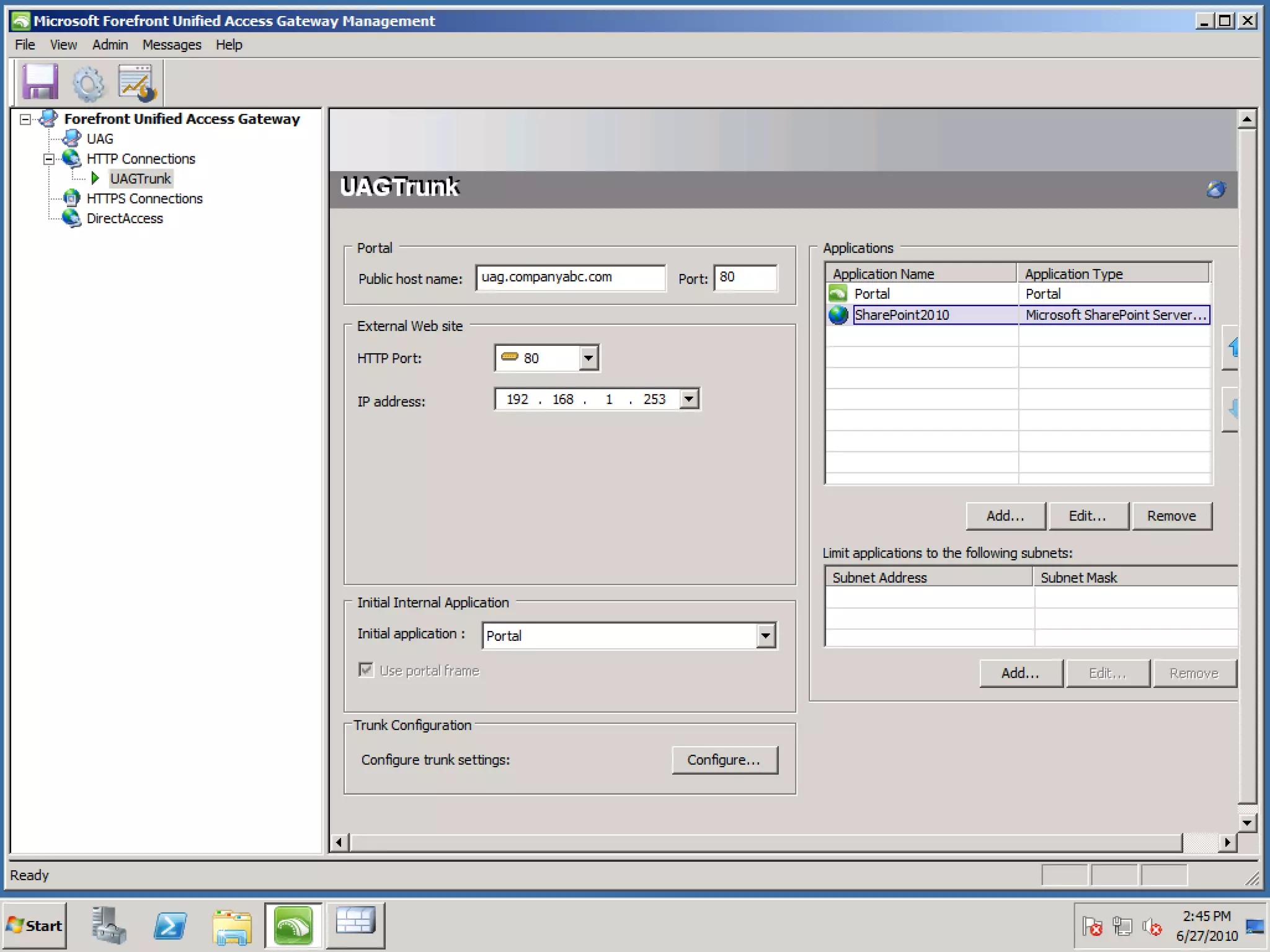Open the HTTP Port dropdown
This screenshot has width=1270, height=952.
[588, 358]
